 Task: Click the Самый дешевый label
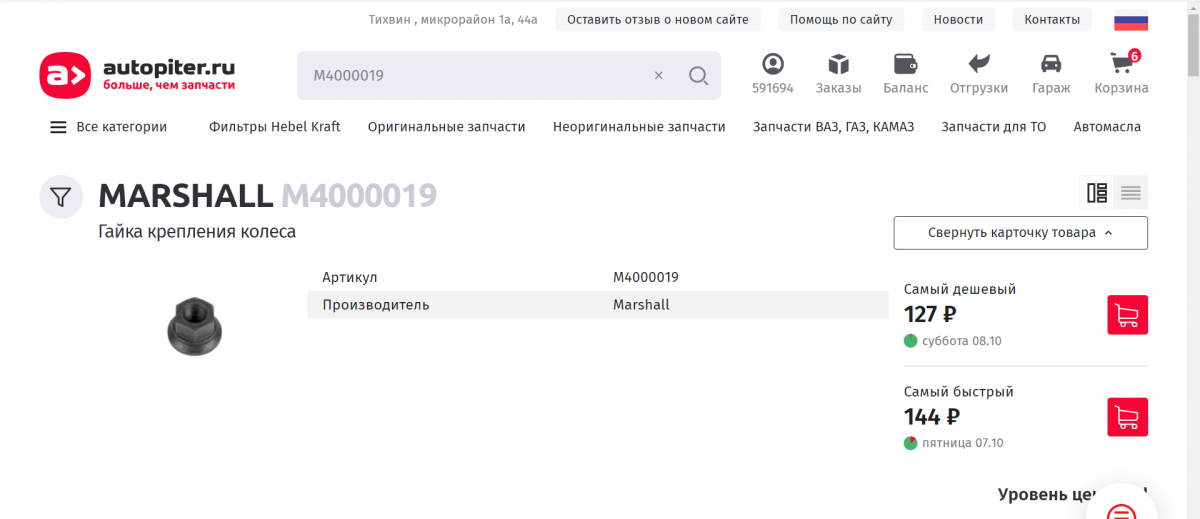pyautogui.click(x=960, y=289)
